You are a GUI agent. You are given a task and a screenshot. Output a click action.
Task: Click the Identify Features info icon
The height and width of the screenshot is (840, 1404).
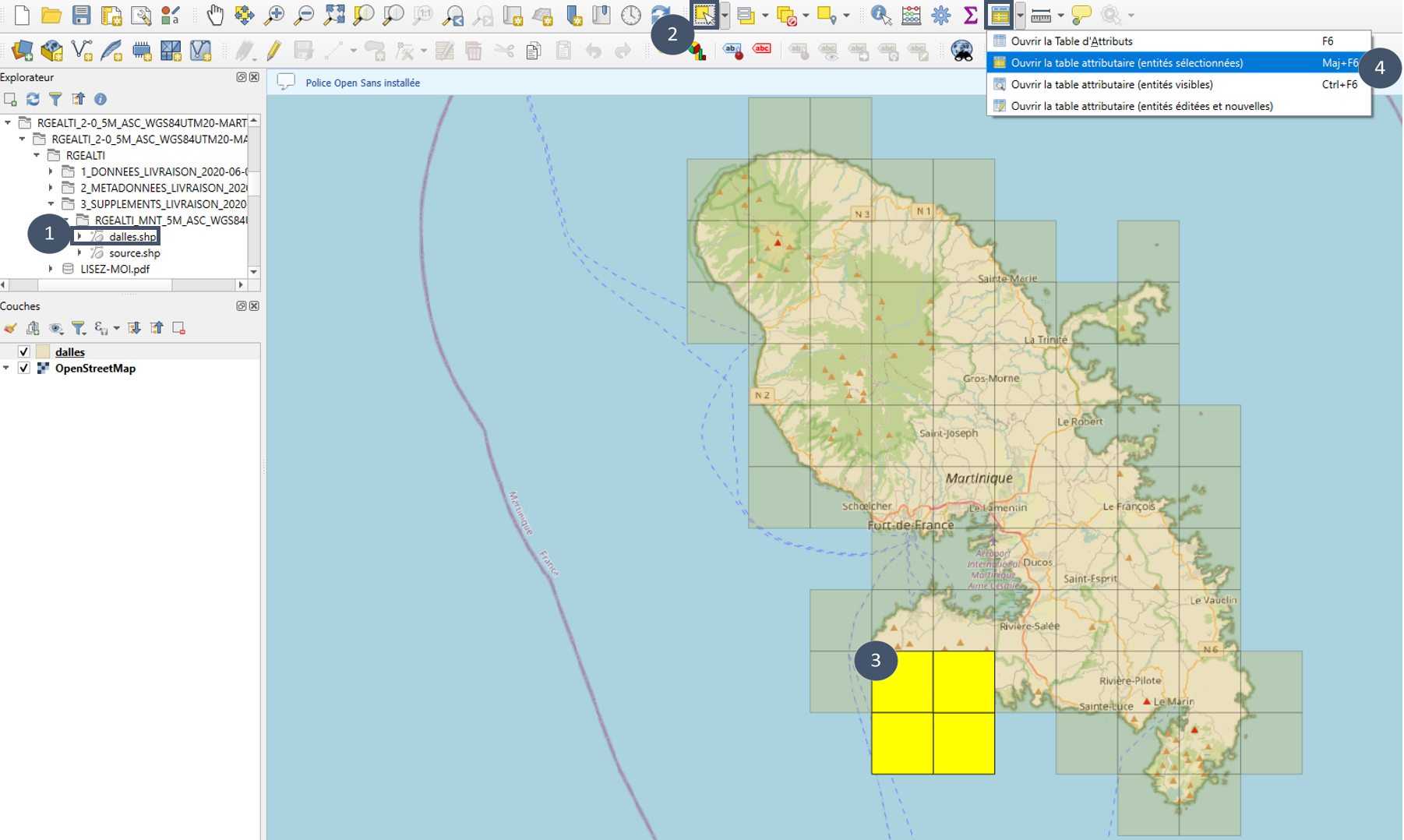[880, 15]
